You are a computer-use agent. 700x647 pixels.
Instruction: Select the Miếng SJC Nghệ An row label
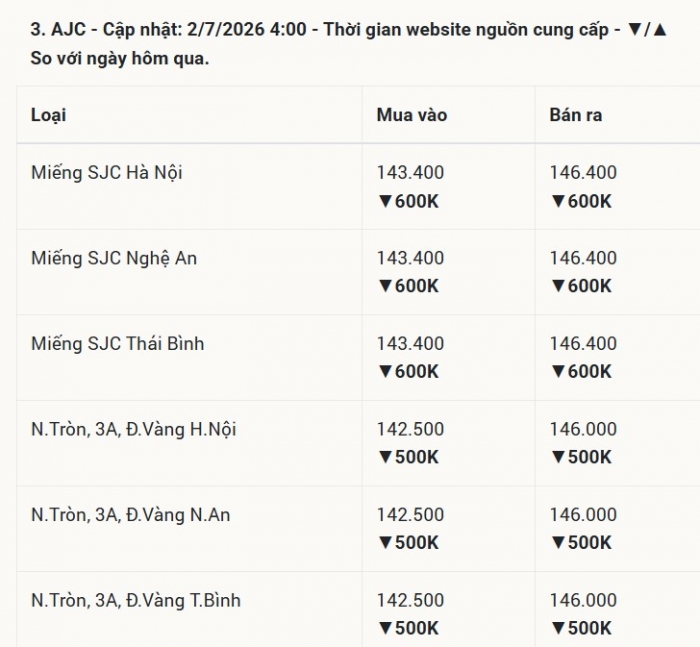114,259
